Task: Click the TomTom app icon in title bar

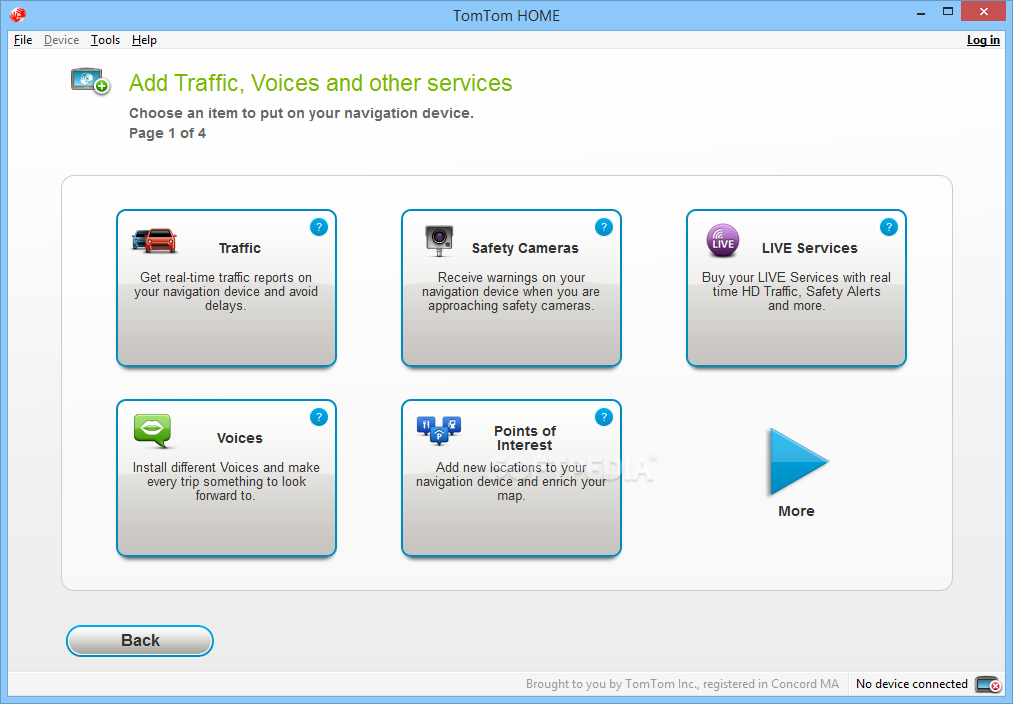Action: click(x=18, y=14)
